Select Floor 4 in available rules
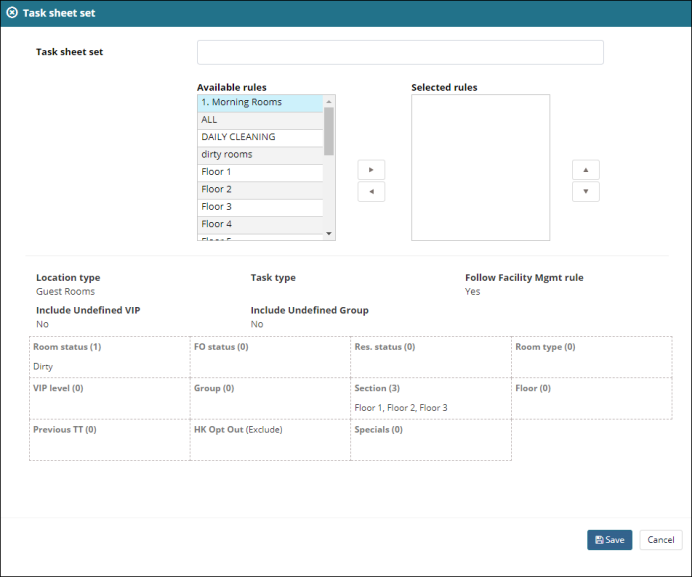Viewport: 692px width, 577px height. [260, 224]
